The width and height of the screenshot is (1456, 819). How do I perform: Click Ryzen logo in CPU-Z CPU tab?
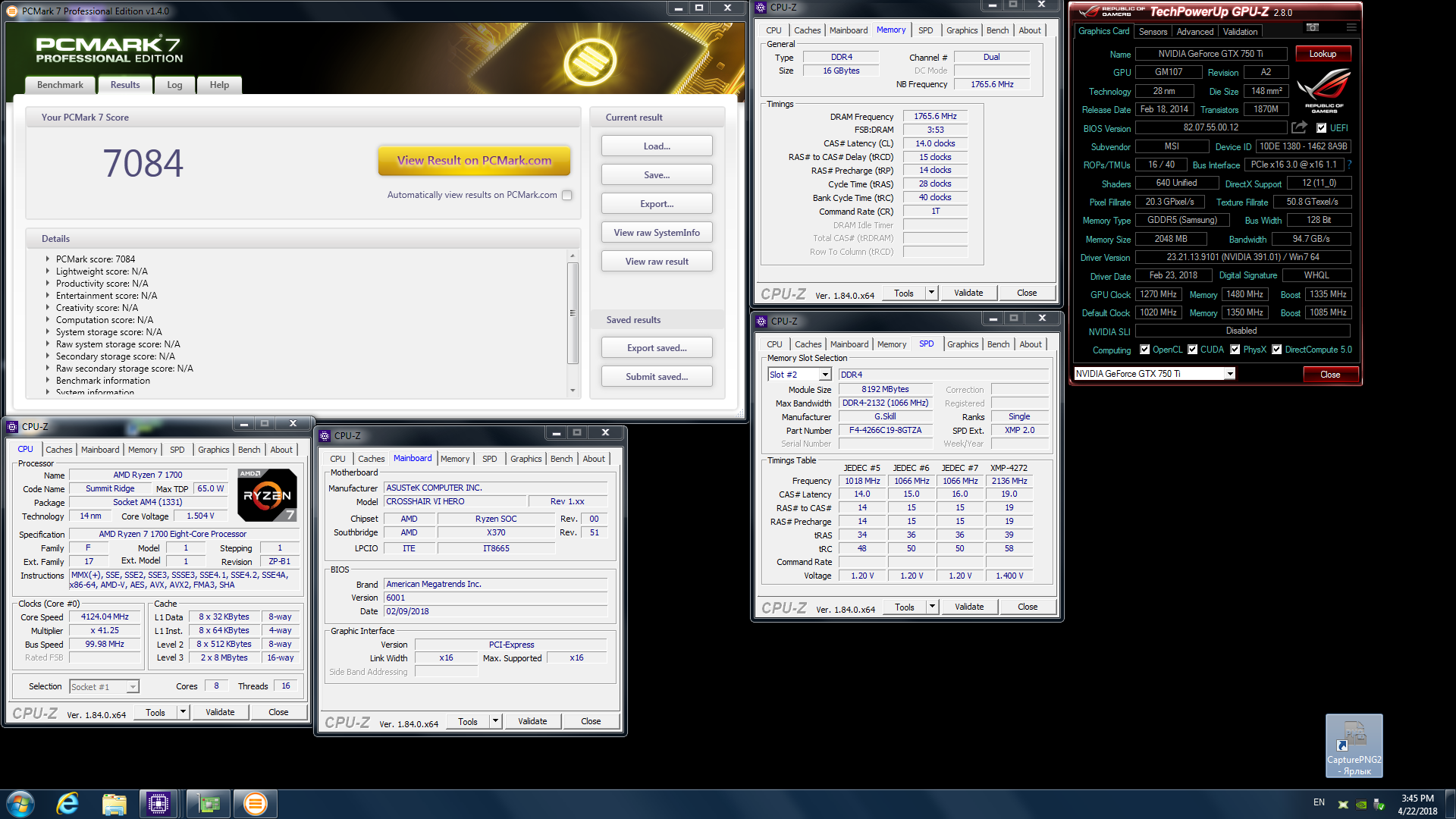(x=267, y=495)
